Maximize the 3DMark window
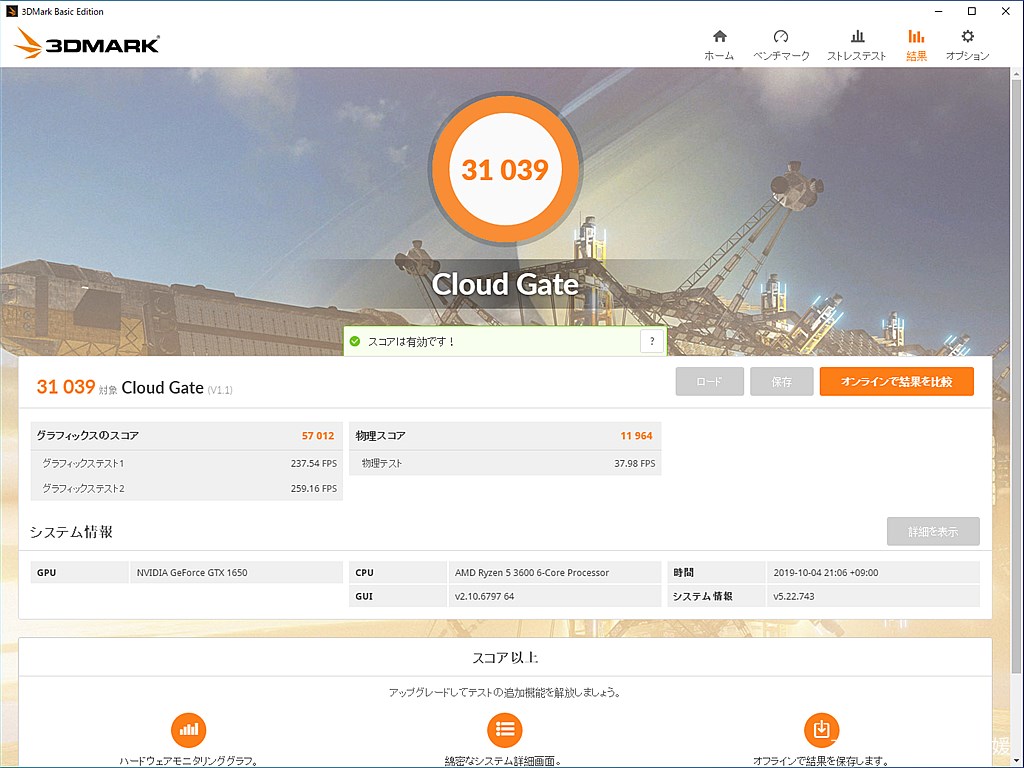The image size is (1024, 768). 971,11
